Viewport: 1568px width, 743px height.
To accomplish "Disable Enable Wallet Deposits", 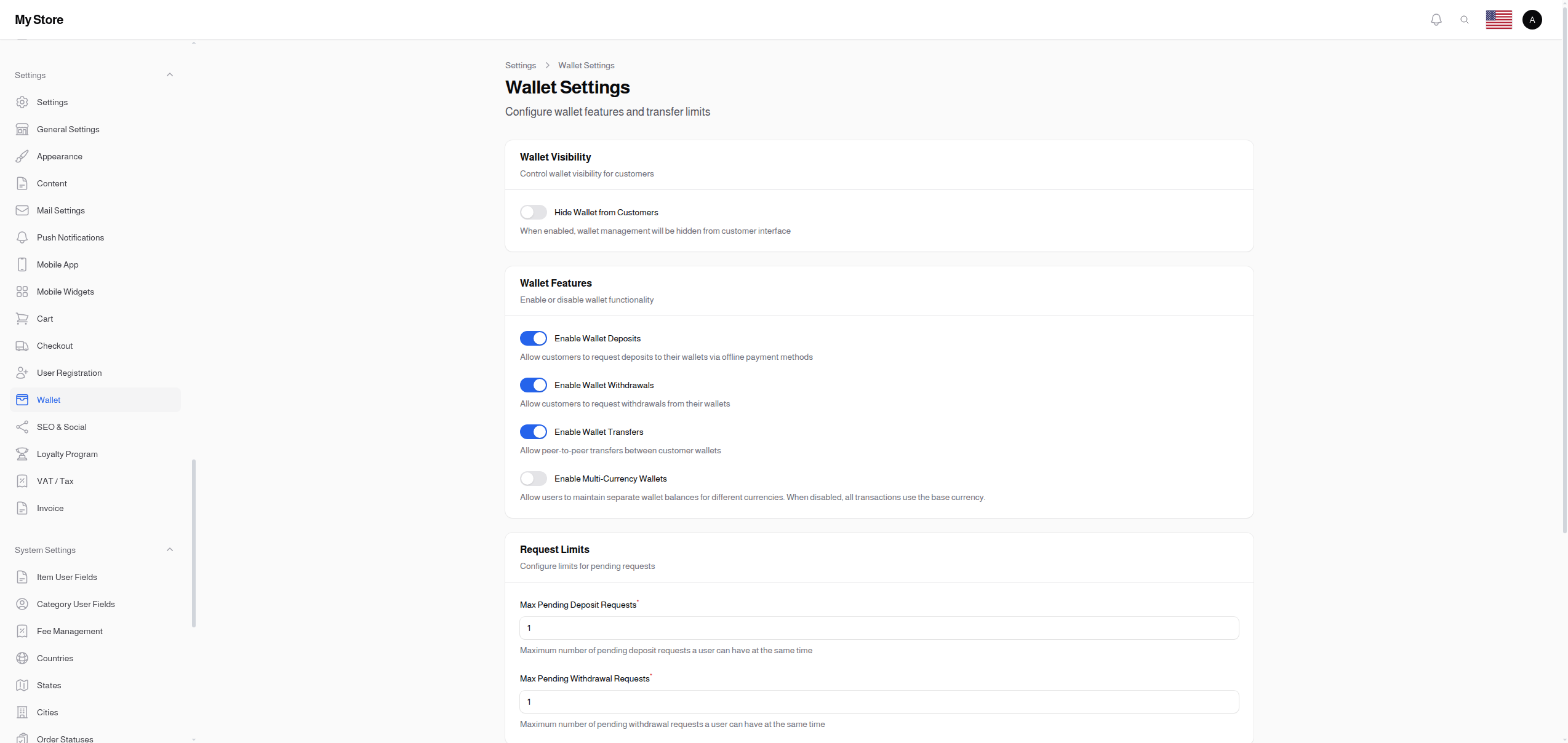I will pos(533,338).
